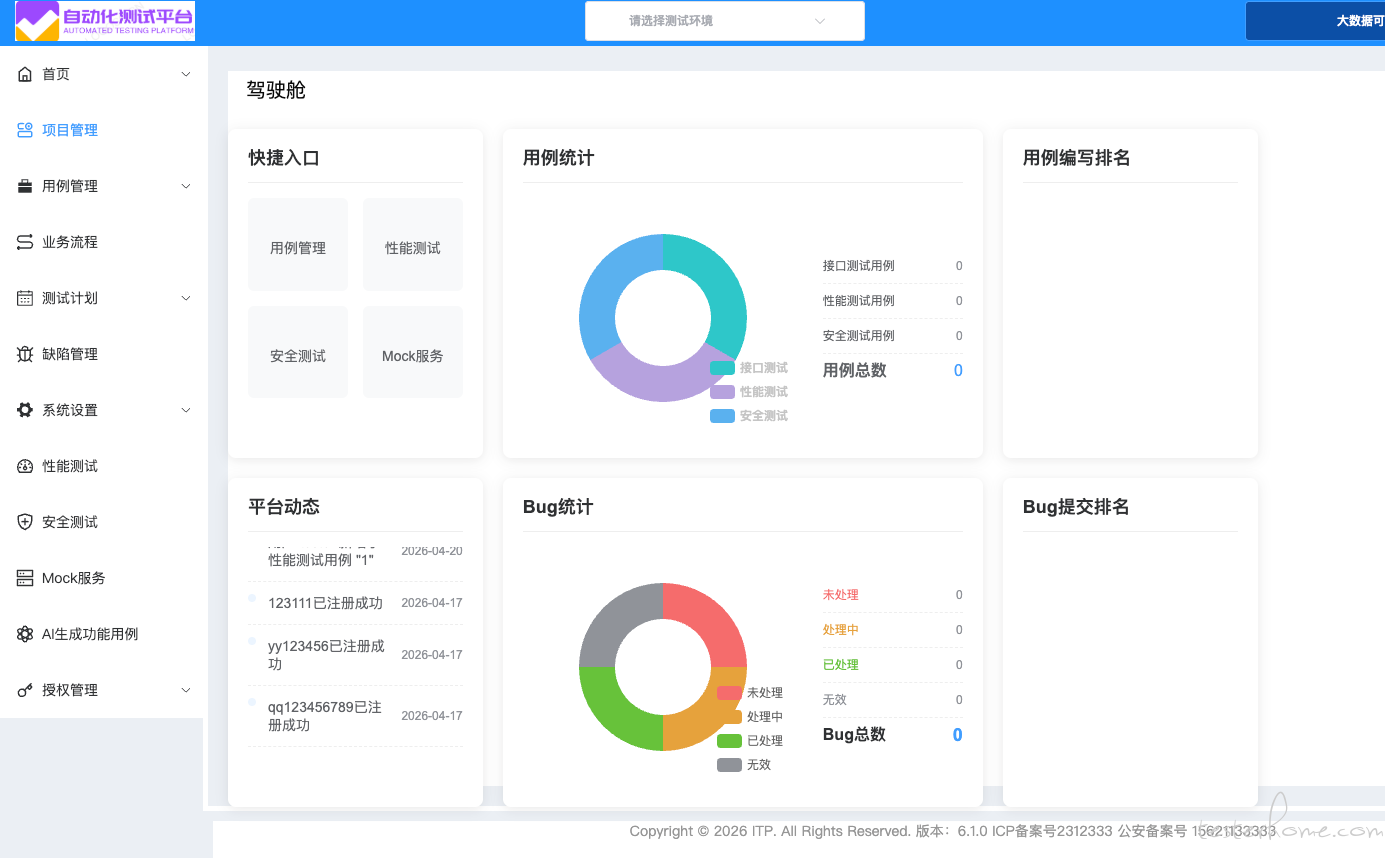Toggle 接口测试 legend in 用例统计 chart
This screenshot has height=858, width=1385.
pos(749,368)
